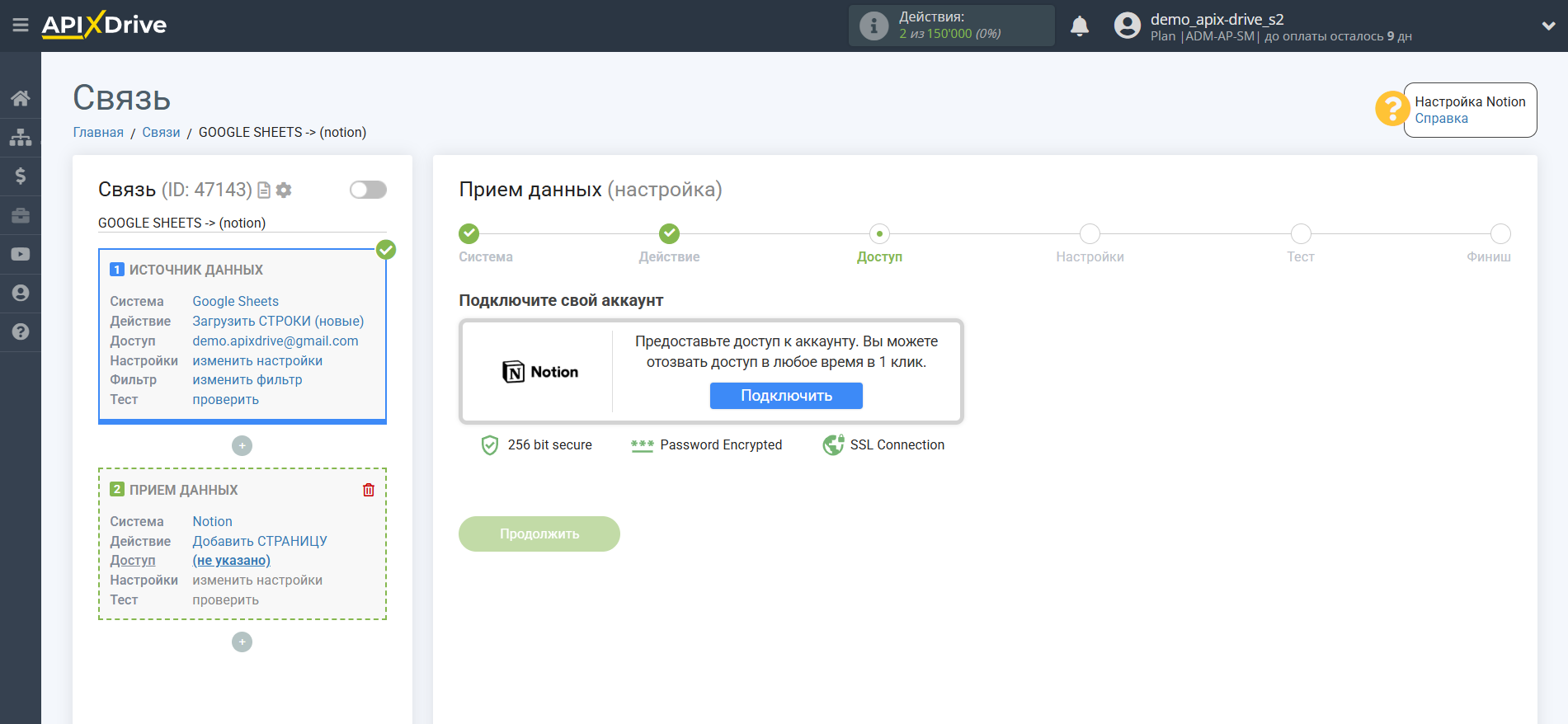This screenshot has height=724, width=1568.
Task: Click source проверить test link
Action: pyautogui.click(x=226, y=399)
